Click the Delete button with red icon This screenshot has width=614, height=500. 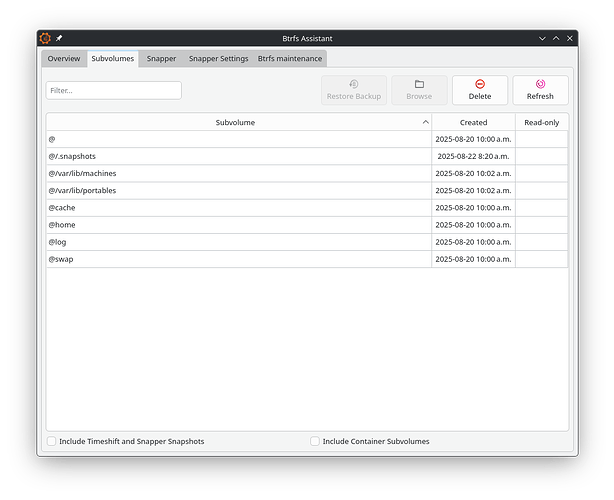pyautogui.click(x=479, y=90)
